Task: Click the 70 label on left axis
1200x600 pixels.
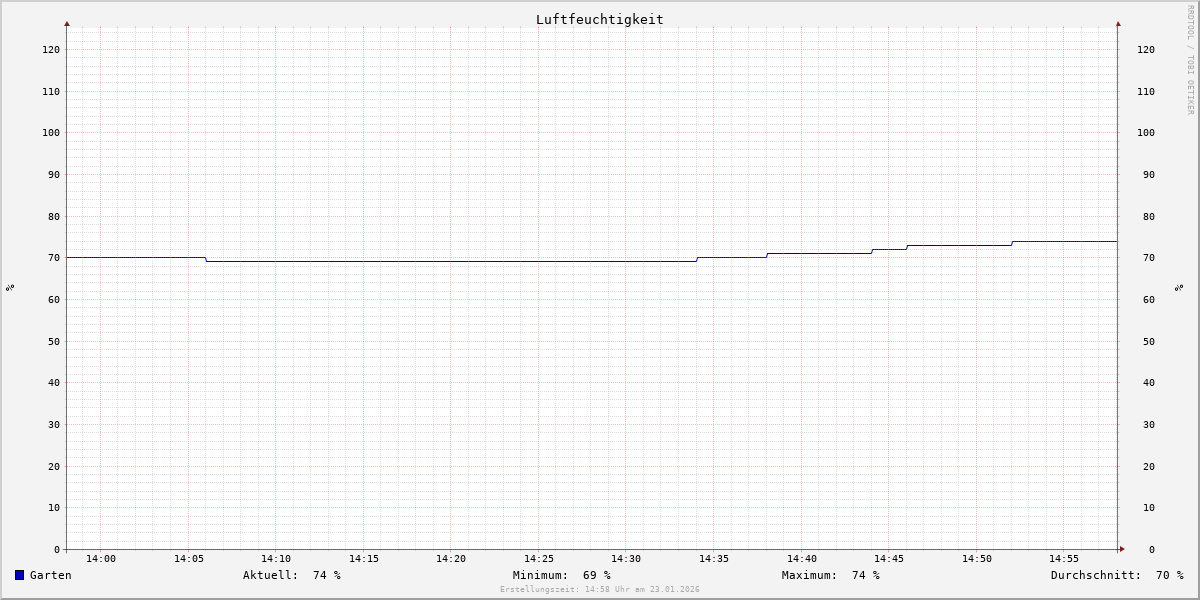Action: coord(54,258)
